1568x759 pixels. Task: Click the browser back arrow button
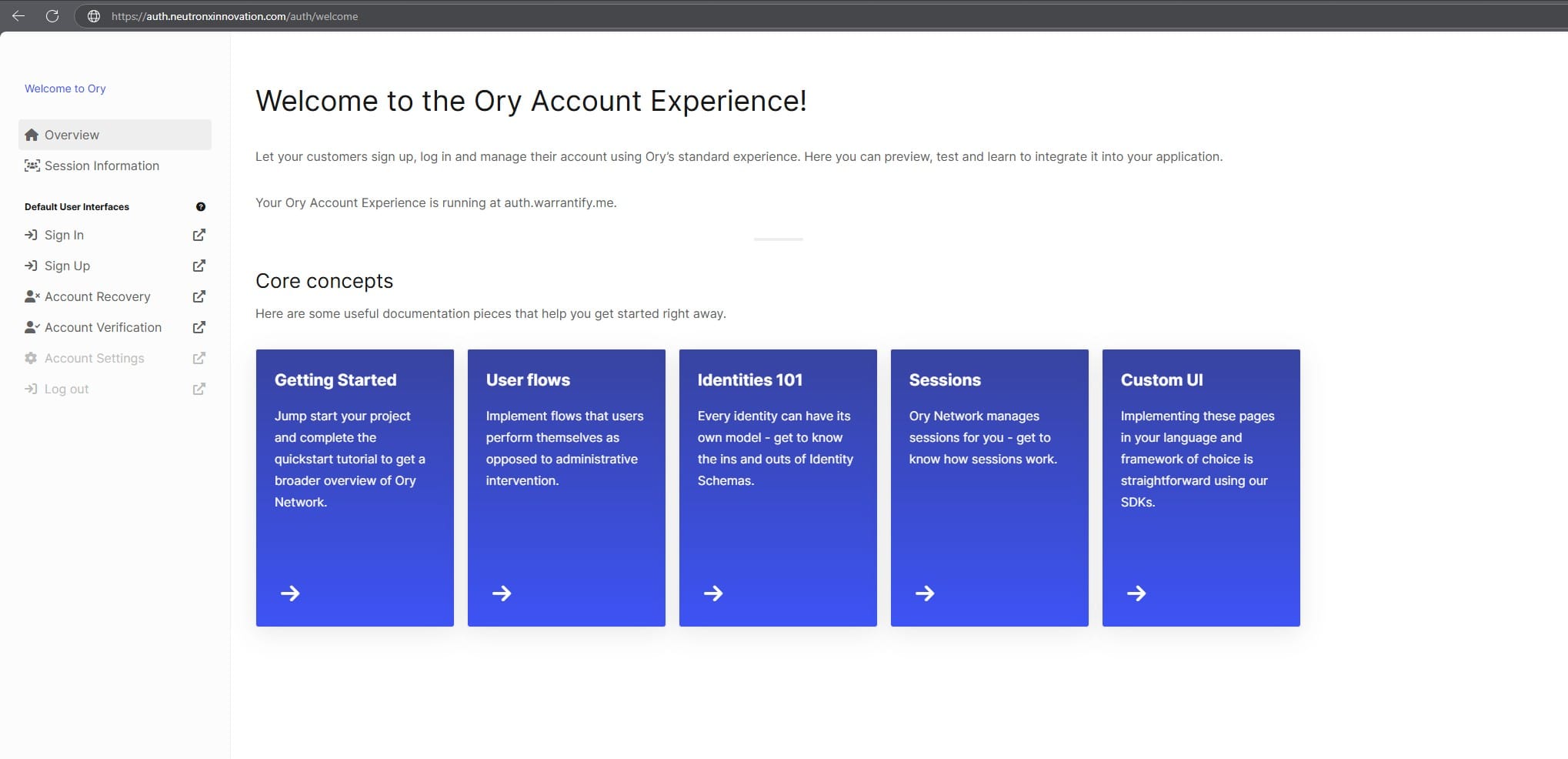(x=18, y=16)
